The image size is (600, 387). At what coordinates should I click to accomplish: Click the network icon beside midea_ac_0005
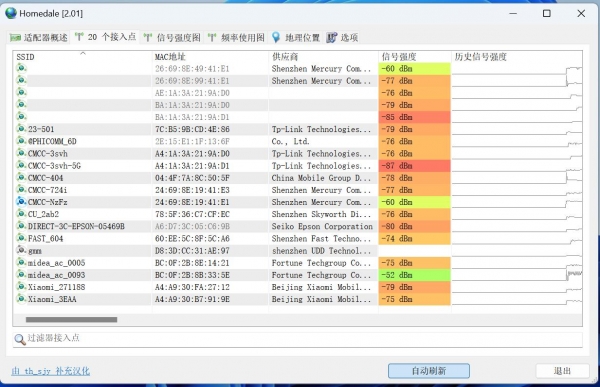click(21, 263)
